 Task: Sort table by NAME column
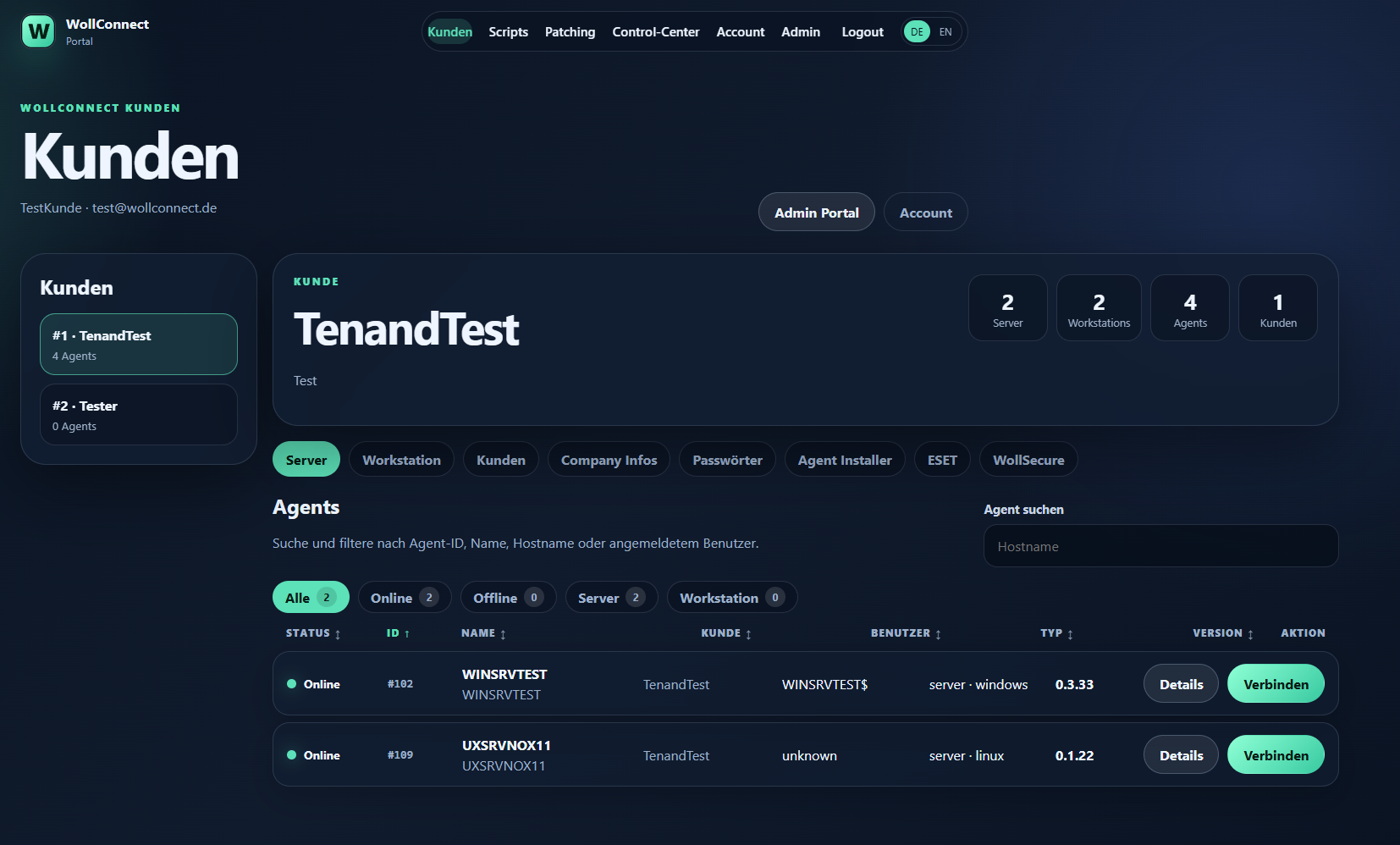[x=483, y=633]
